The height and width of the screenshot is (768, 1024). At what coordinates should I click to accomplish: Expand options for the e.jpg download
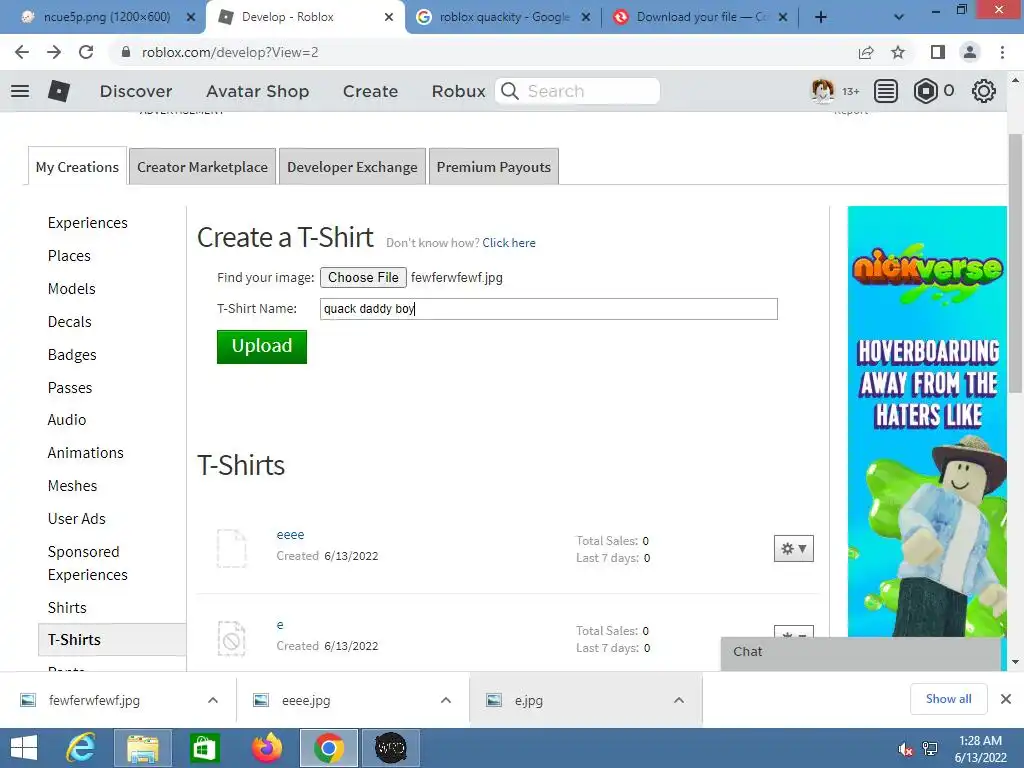pyautogui.click(x=679, y=700)
